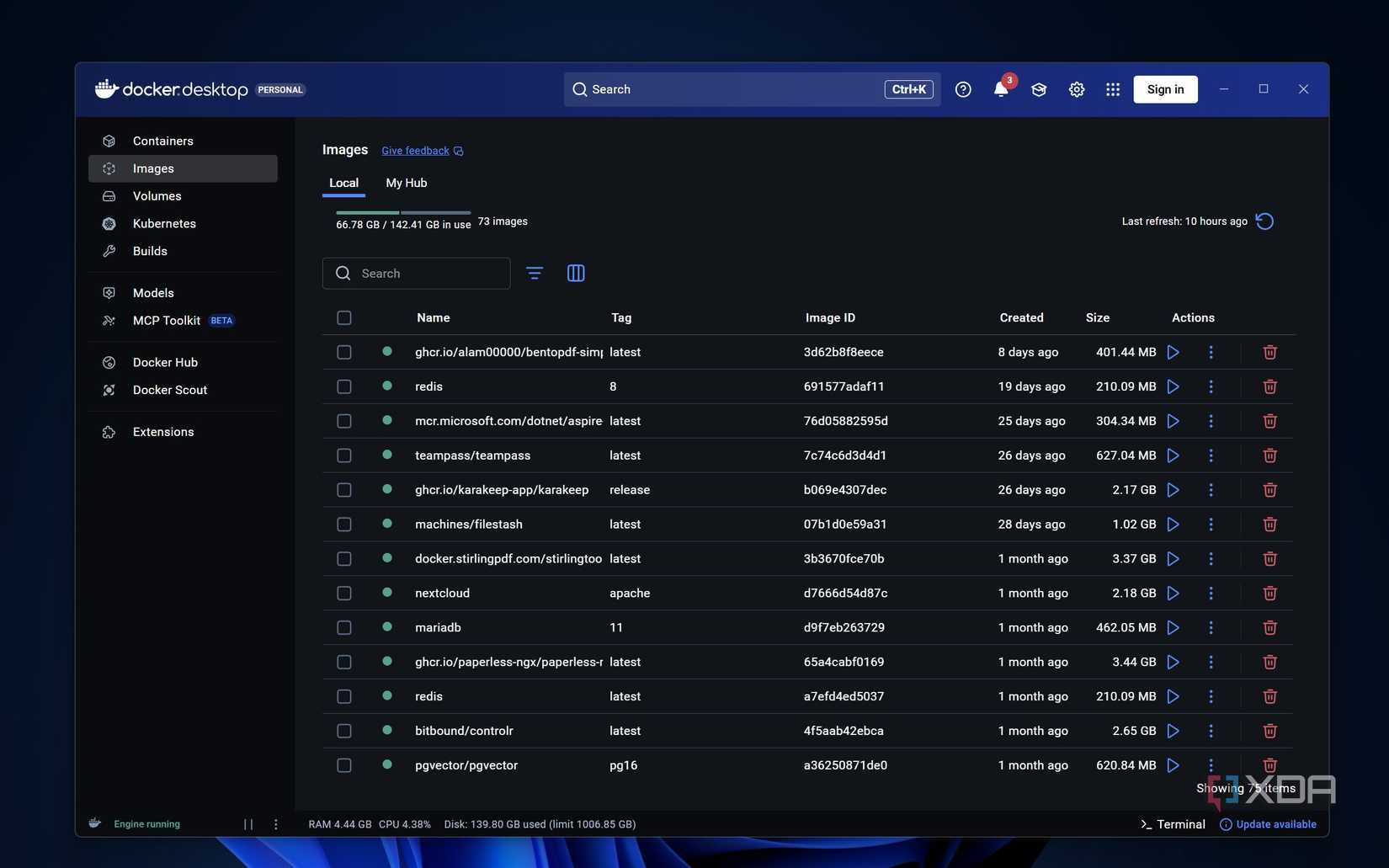Image resolution: width=1389 pixels, height=868 pixels.
Task: Open the Give feedback link
Action: 423,151
